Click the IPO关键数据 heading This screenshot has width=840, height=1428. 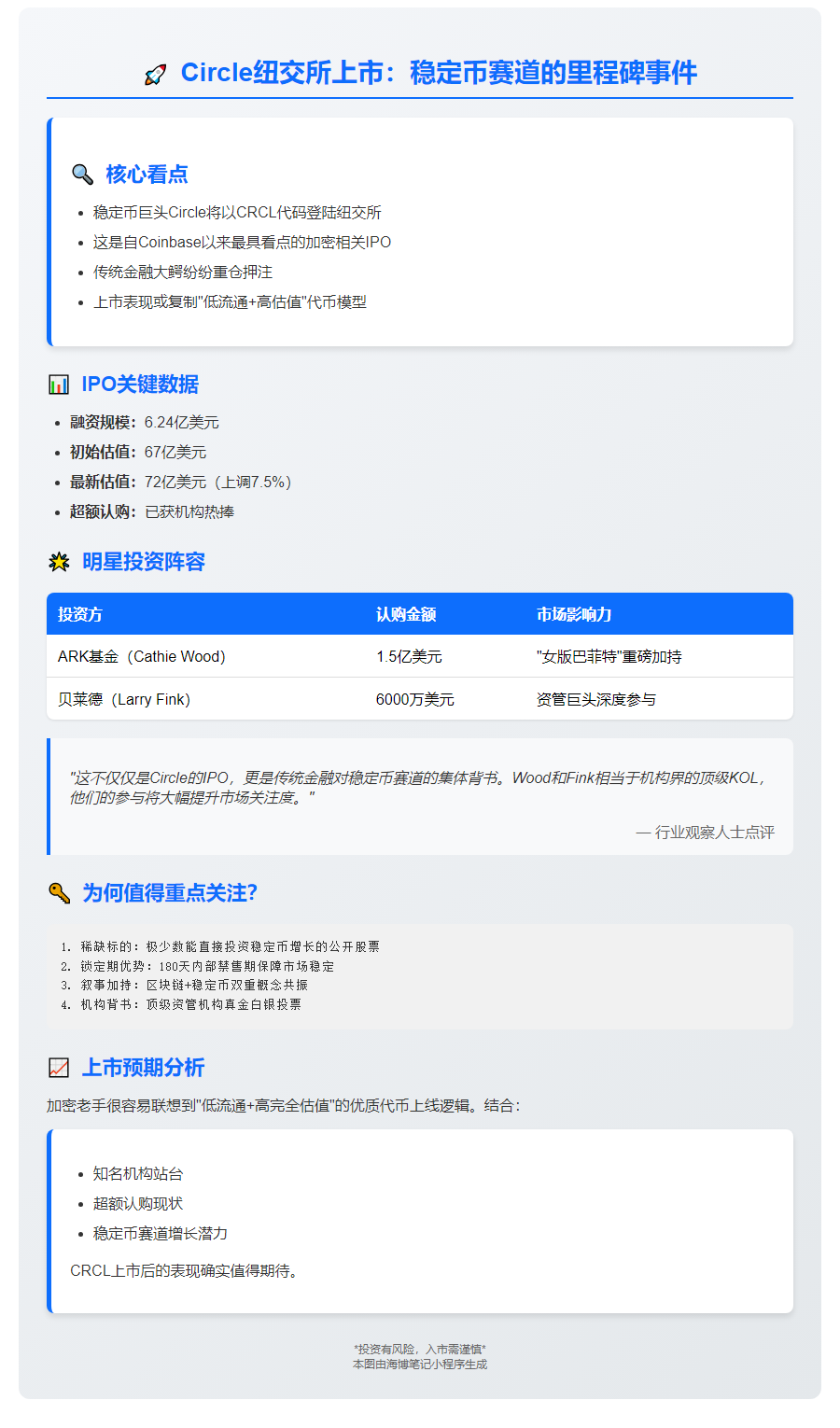point(140,385)
